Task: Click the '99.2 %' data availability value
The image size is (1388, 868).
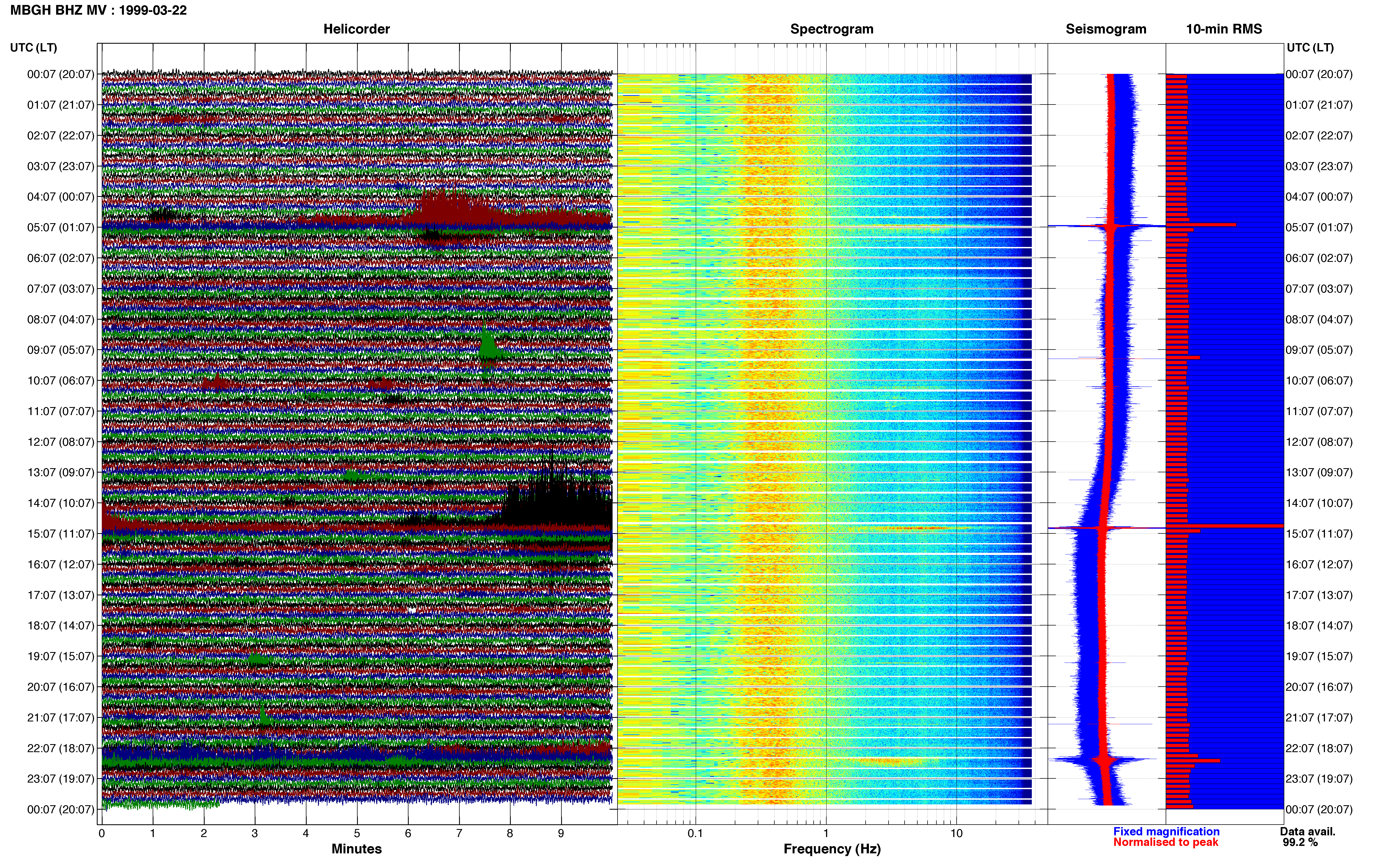Action: [1300, 842]
